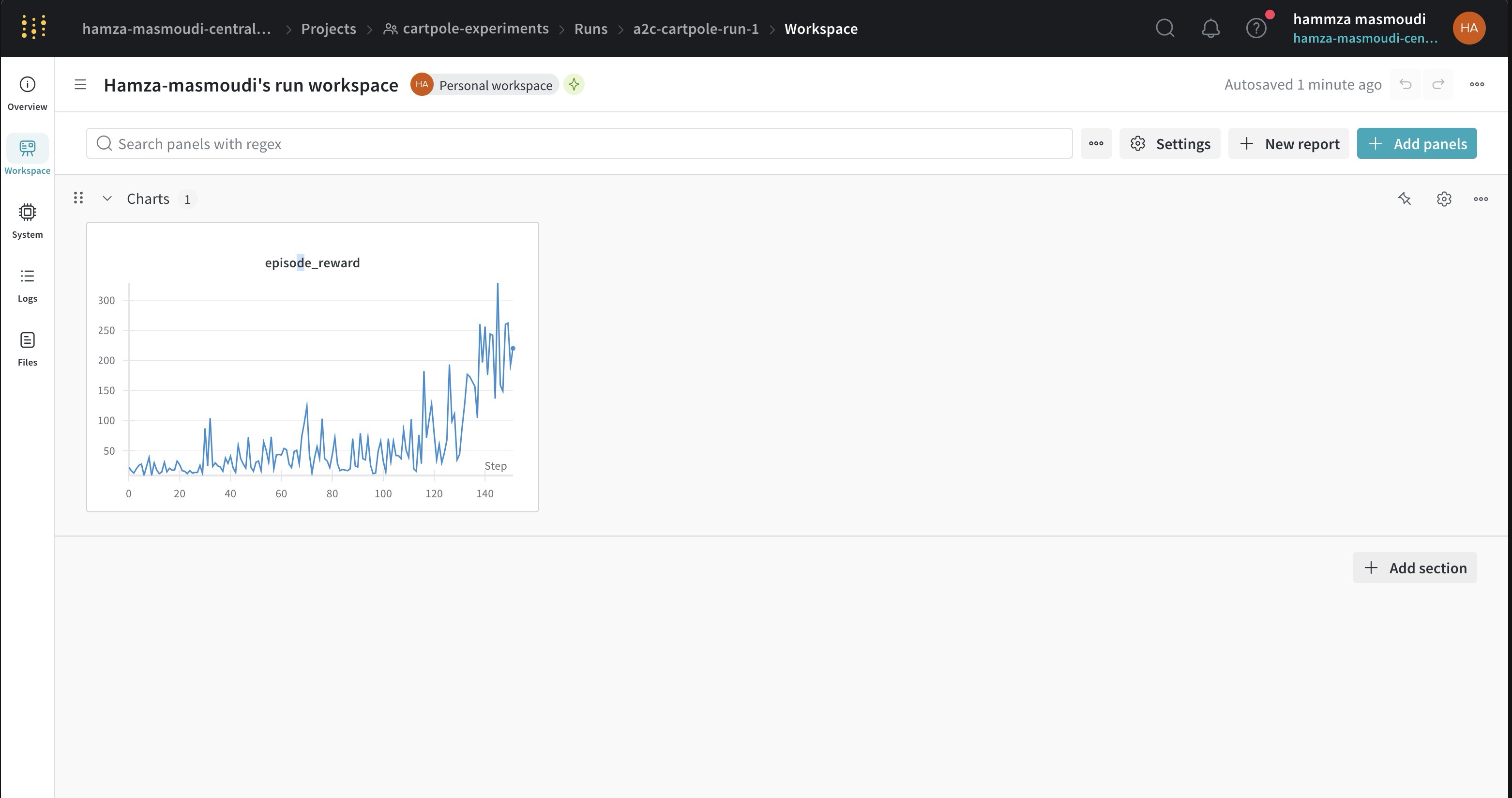
Task: Click the Workspace breadcrumb
Action: [820, 28]
